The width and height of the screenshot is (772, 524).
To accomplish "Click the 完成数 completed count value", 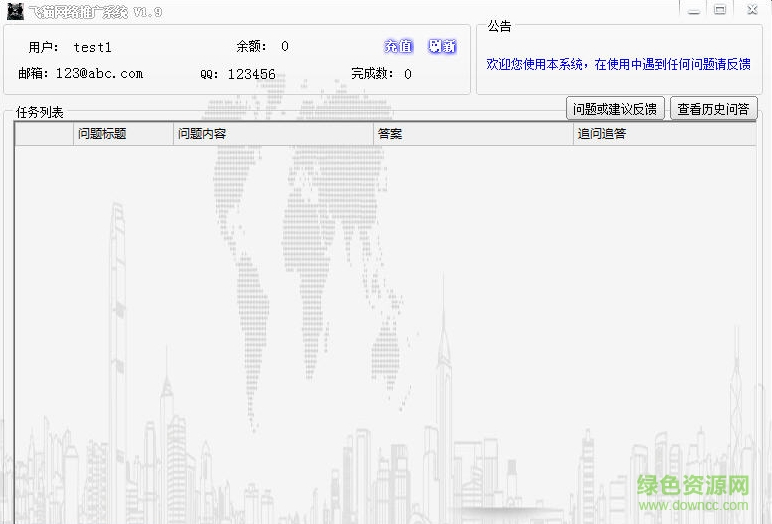I will point(408,74).
